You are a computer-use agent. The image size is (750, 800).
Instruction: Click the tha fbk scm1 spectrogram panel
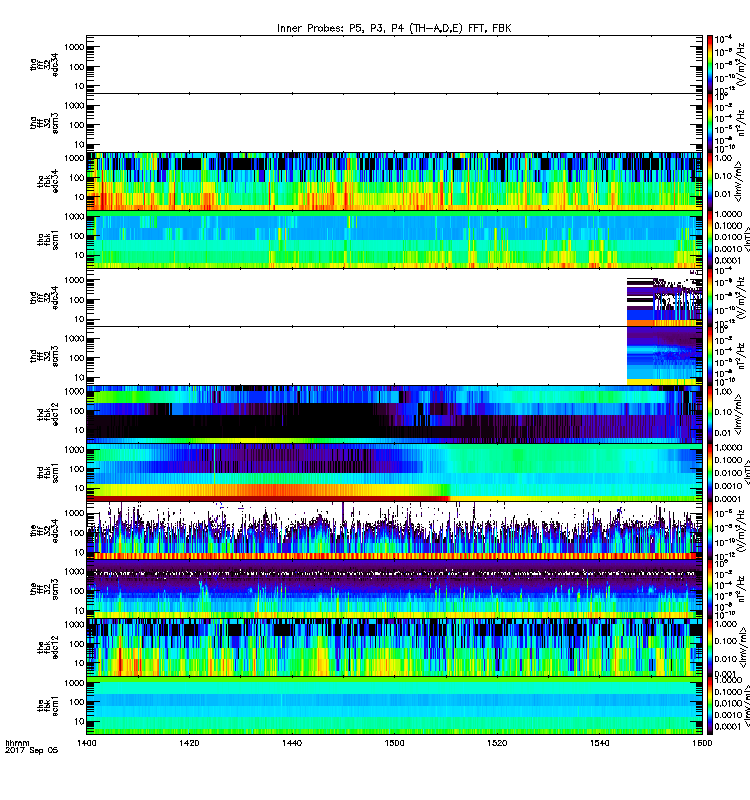click(x=394, y=240)
